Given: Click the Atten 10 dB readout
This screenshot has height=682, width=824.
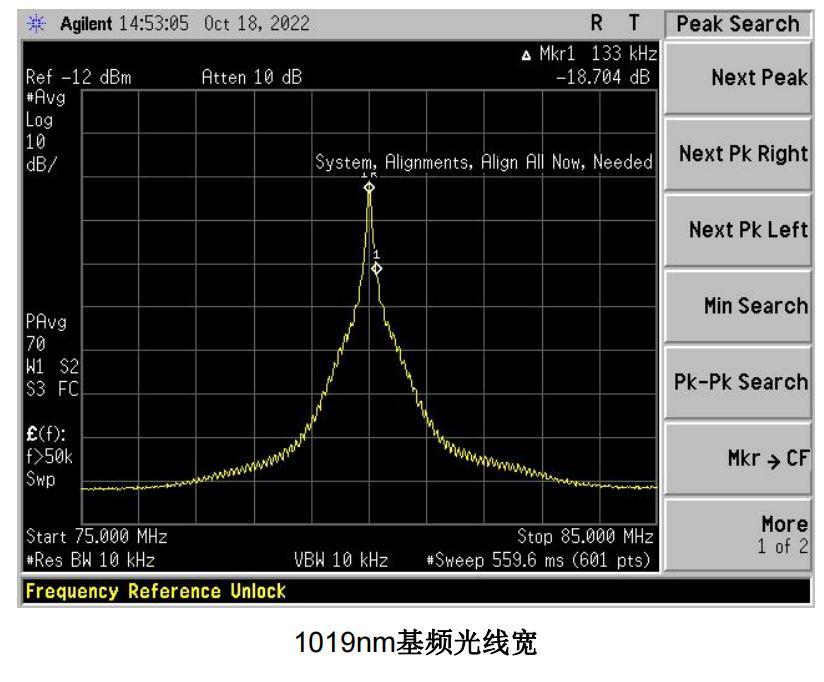Looking at the screenshot, I should coord(251,77).
